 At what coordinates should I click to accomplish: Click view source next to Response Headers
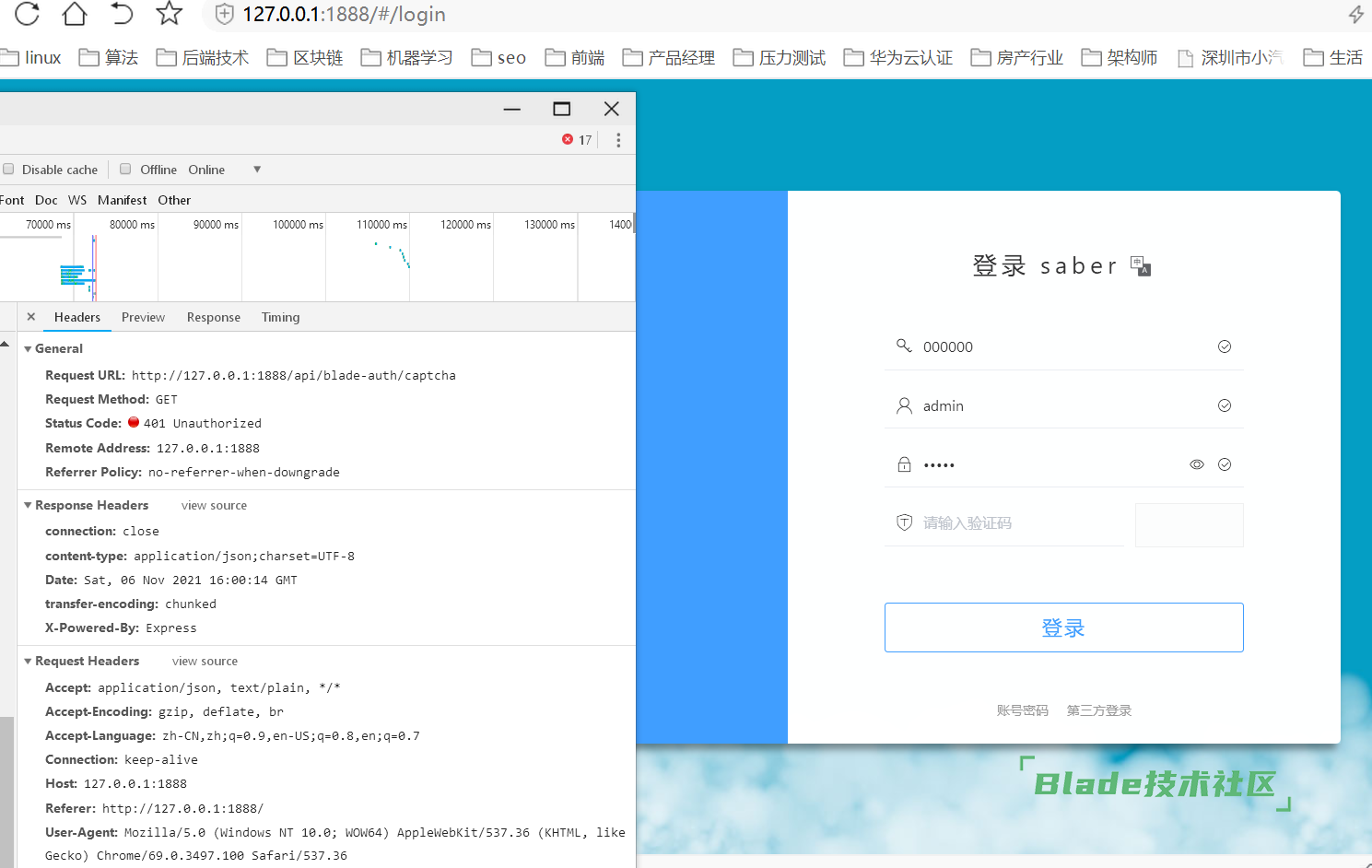(214, 505)
